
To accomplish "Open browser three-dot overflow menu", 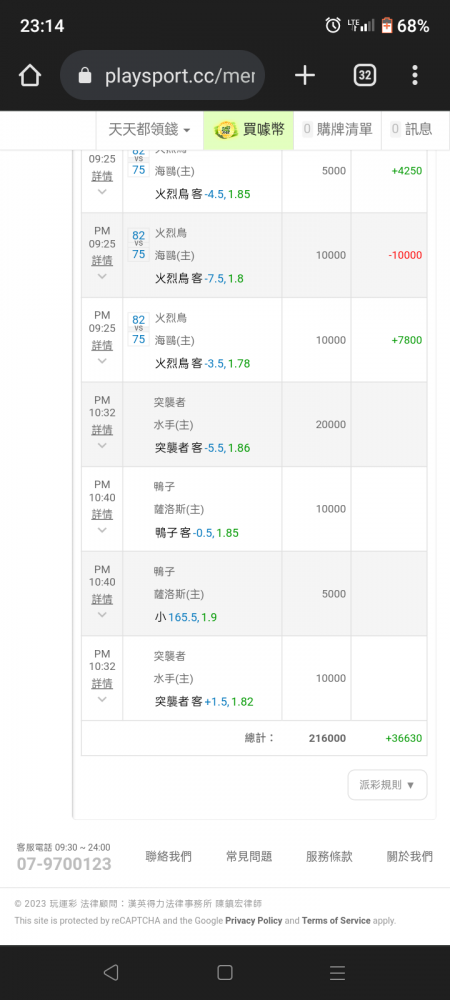I will [415, 76].
